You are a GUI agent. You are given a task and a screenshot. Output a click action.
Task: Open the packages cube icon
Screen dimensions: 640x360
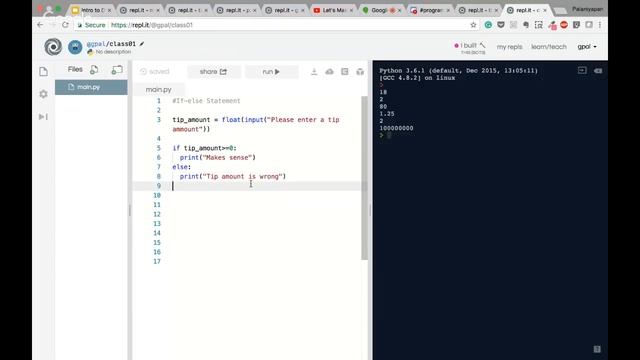tap(360, 72)
